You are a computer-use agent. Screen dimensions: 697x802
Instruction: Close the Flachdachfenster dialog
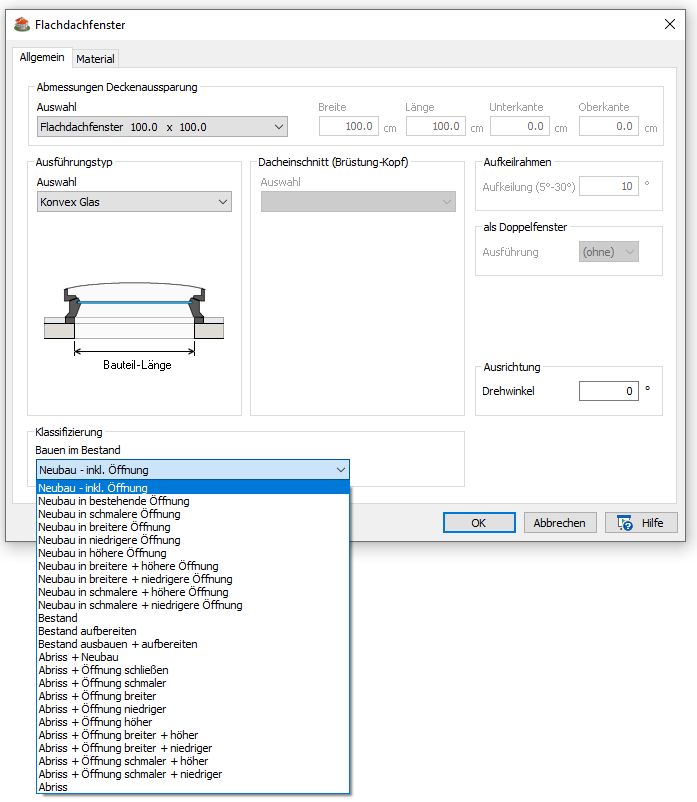click(x=668, y=24)
